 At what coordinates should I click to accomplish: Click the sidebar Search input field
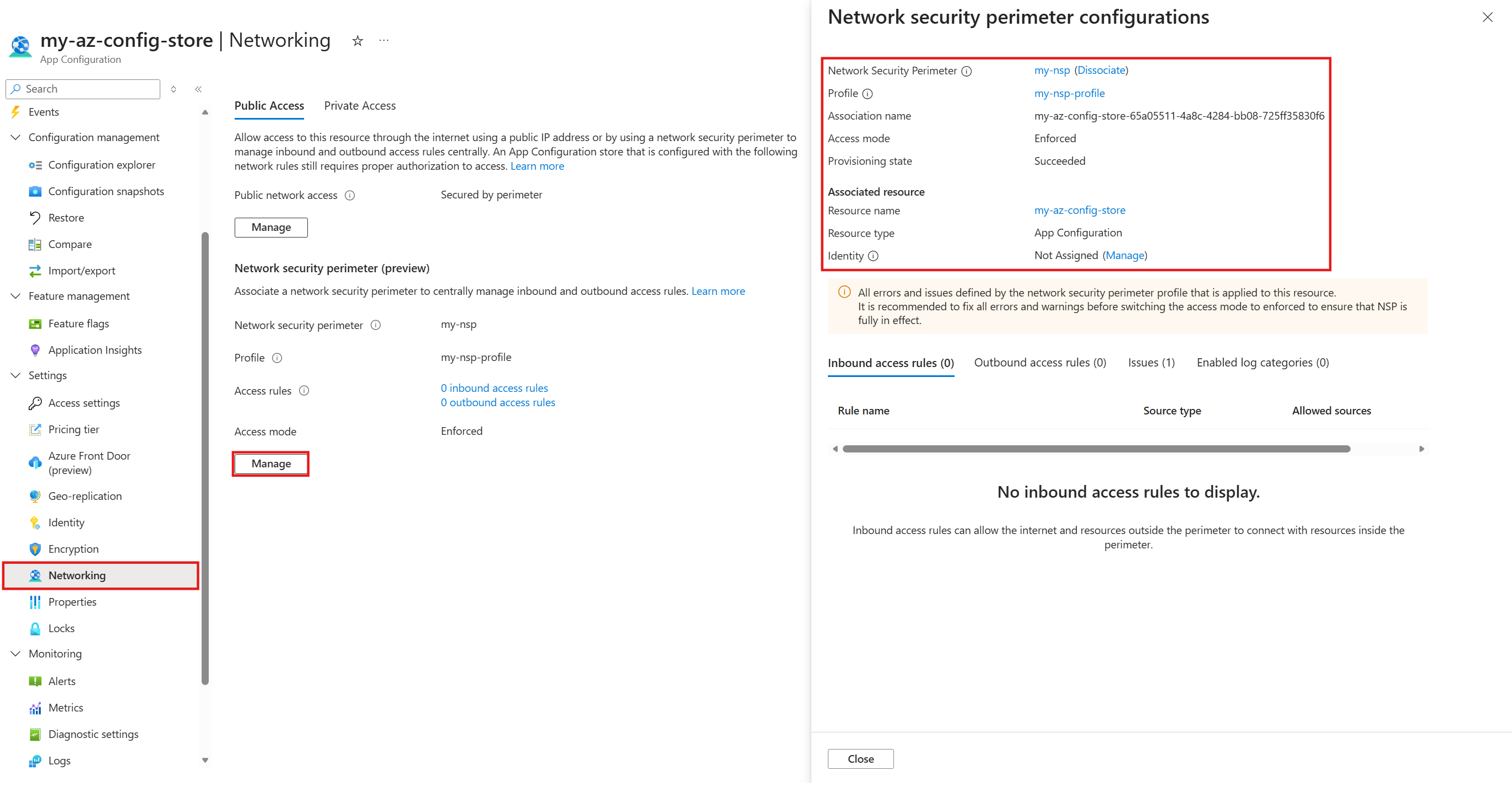[x=83, y=89]
